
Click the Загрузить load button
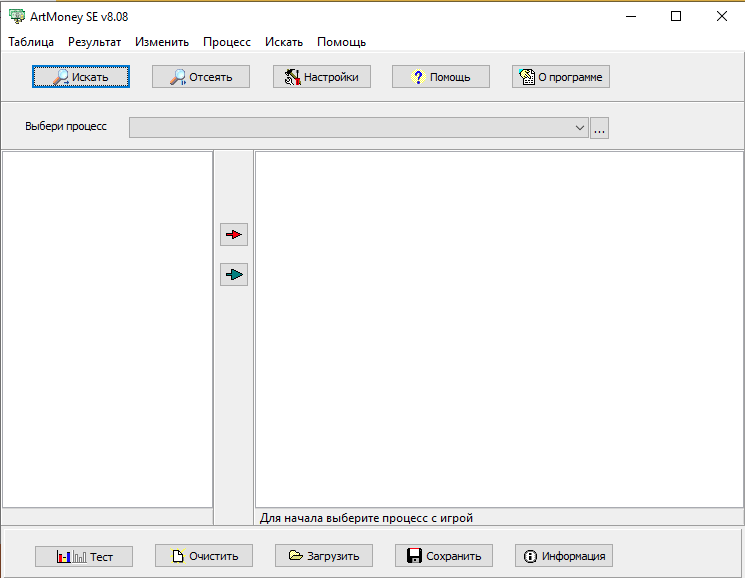[x=324, y=556]
